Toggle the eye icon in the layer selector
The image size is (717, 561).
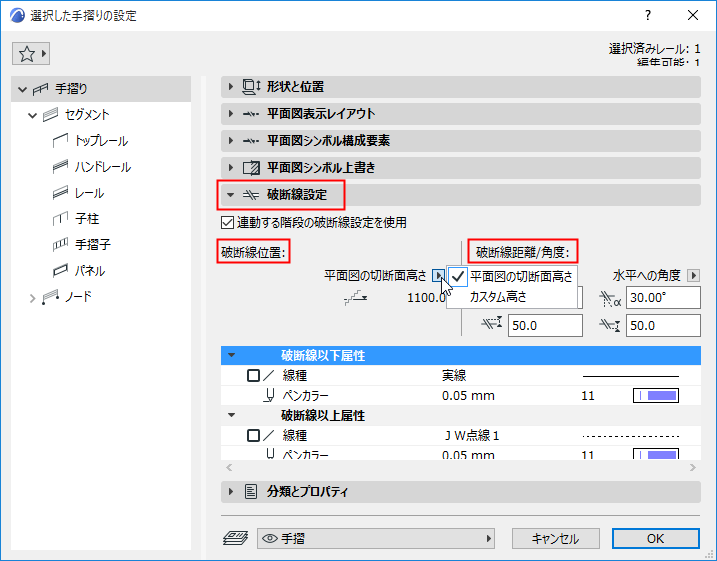tap(270, 539)
